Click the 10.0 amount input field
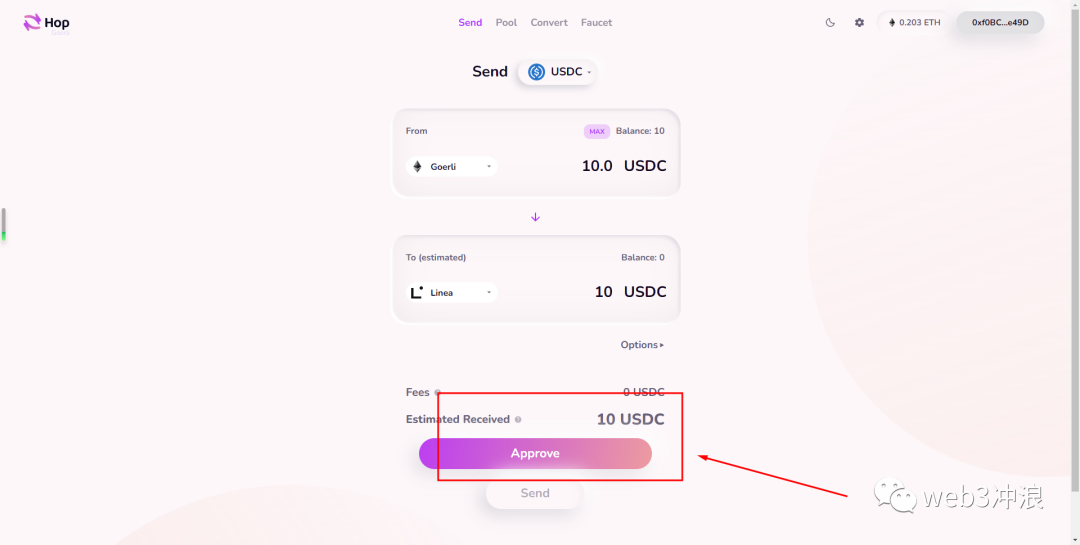This screenshot has width=1080, height=545. pos(558,166)
